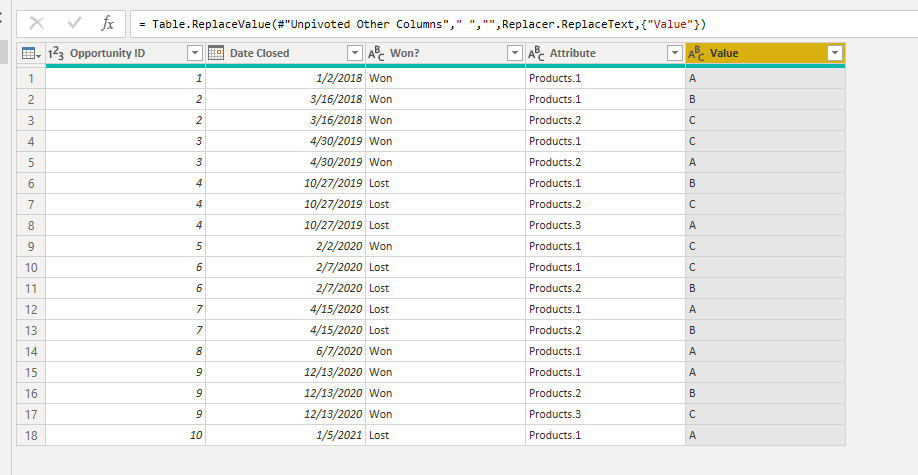
Task: Select the Opportunity ID column header
Action: pyautogui.click(x=125, y=53)
